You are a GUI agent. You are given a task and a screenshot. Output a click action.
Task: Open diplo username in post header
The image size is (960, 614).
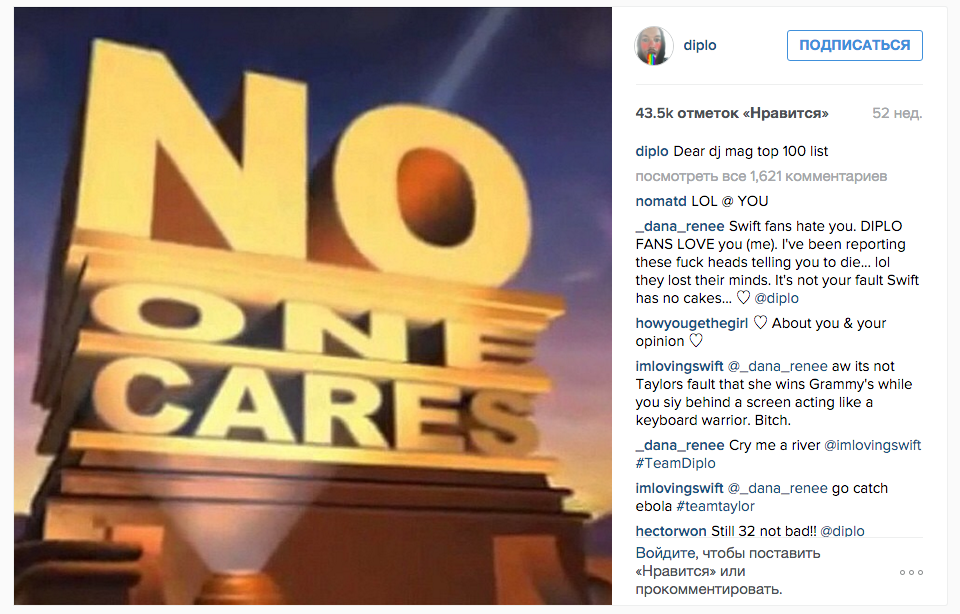click(700, 45)
